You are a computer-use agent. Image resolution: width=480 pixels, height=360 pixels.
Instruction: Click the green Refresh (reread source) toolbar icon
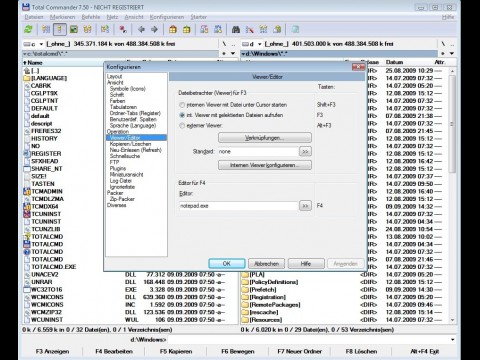[28, 30]
